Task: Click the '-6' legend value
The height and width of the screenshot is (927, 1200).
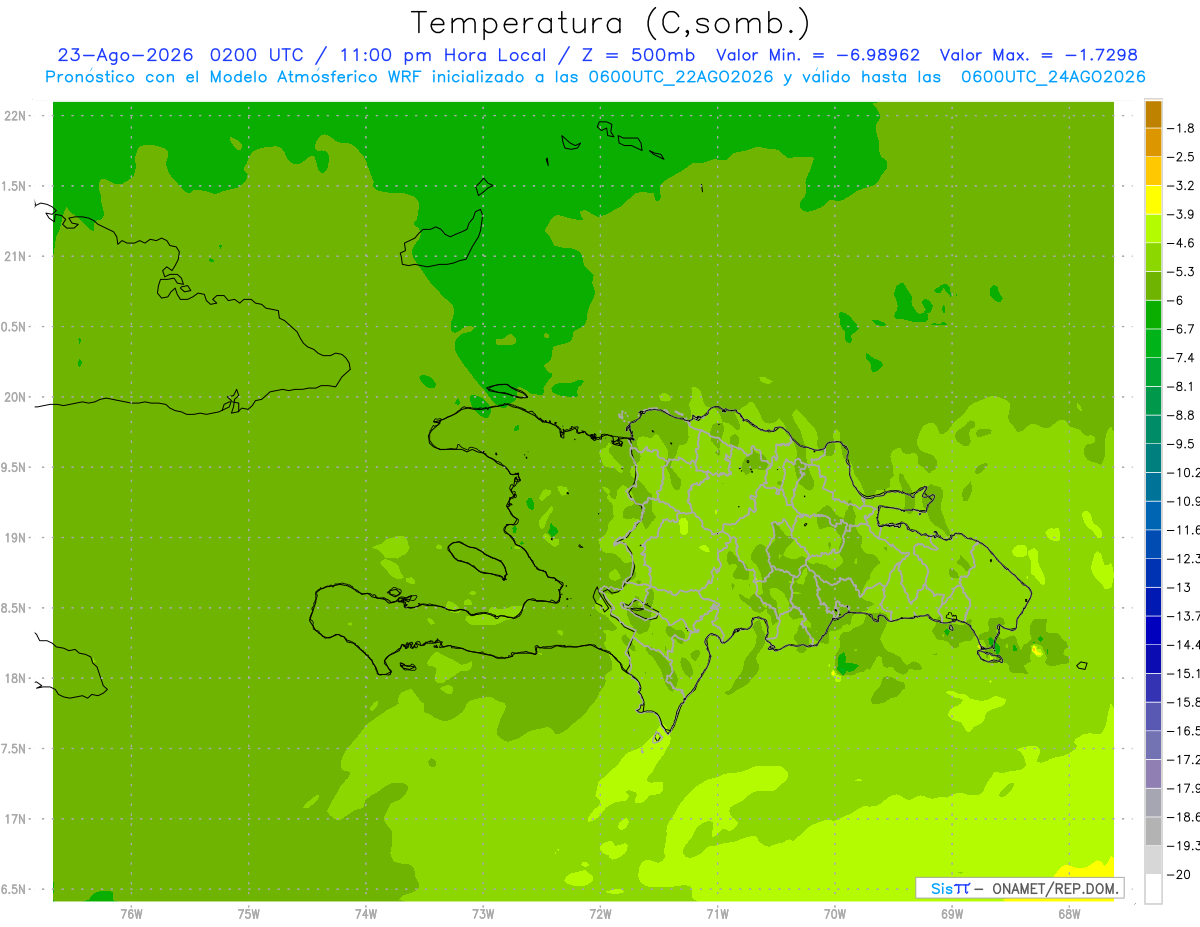Action: coord(1176,300)
